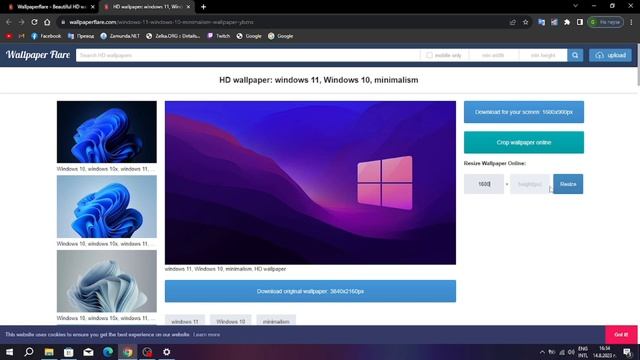Open the Facebook bookmark
Viewport: 640px width, 360px height.
click(46, 36)
